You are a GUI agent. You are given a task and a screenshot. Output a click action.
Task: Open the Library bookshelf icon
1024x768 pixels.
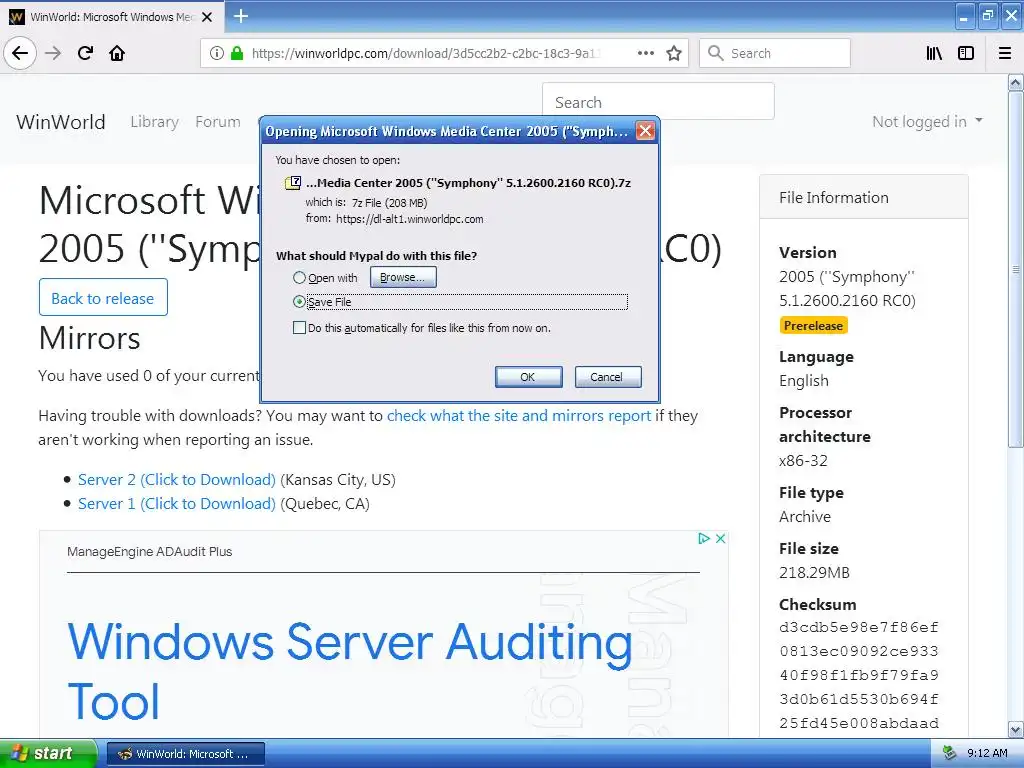[934, 54]
